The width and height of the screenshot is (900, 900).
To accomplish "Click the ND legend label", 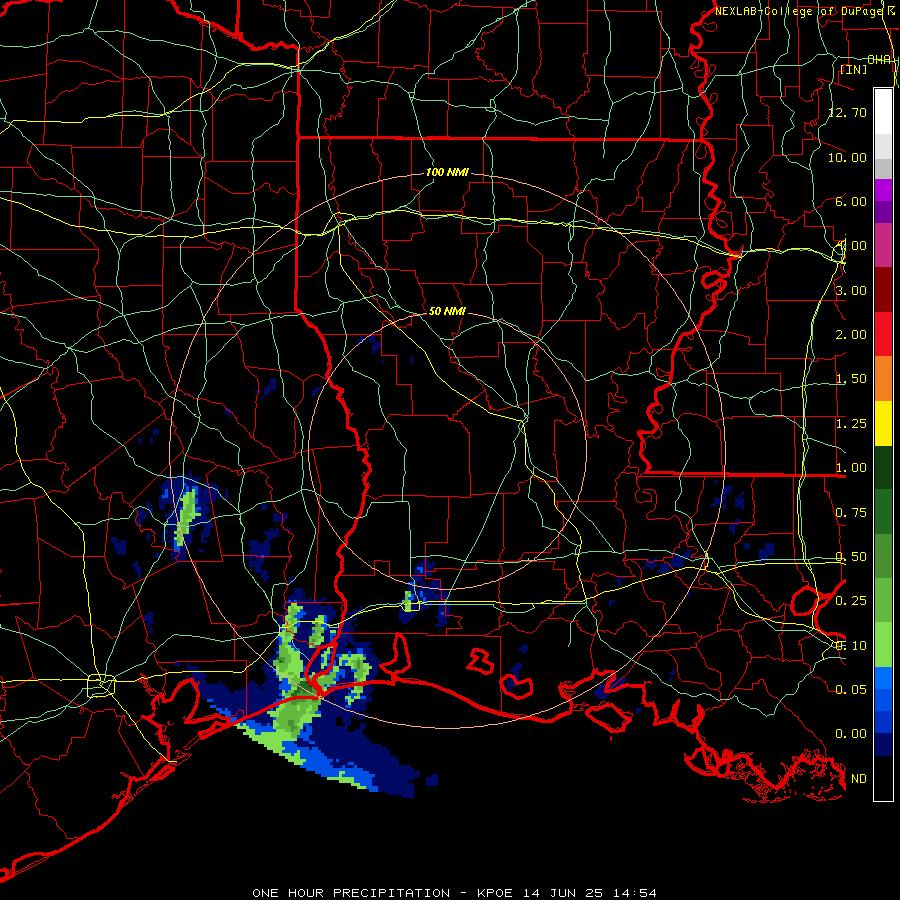I will [859, 779].
